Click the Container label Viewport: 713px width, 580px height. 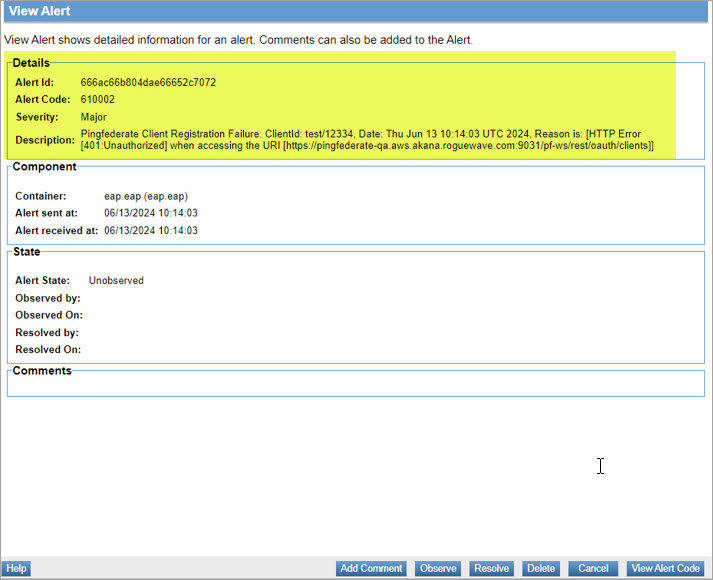click(x=41, y=196)
